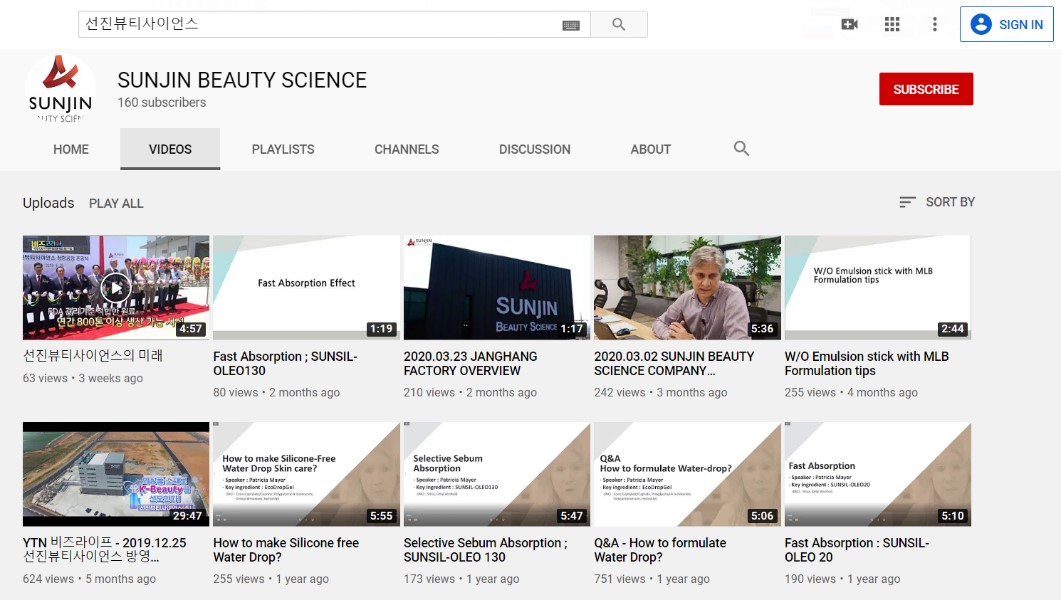Viewport: 1061px width, 600px height.
Task: Open title 2020.03.23 Janghang Factory Overview
Action: [470, 363]
